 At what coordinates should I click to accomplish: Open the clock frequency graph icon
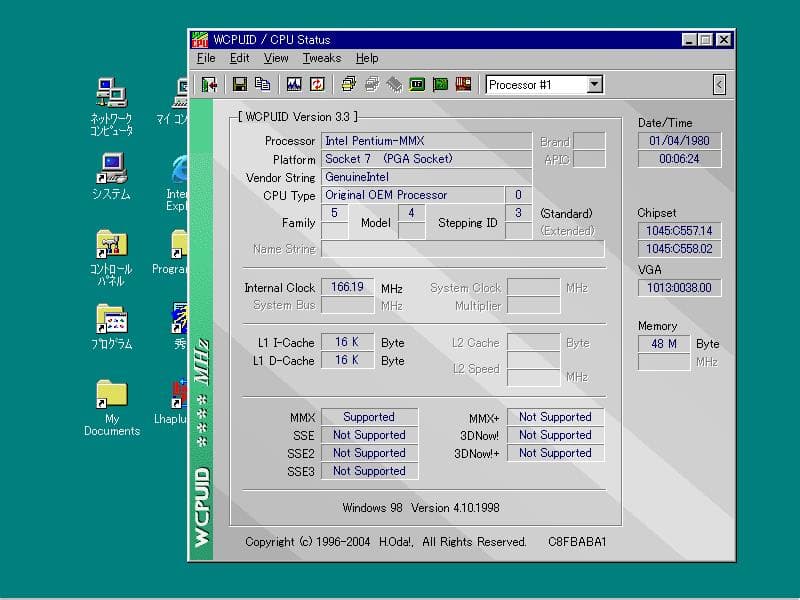click(295, 84)
